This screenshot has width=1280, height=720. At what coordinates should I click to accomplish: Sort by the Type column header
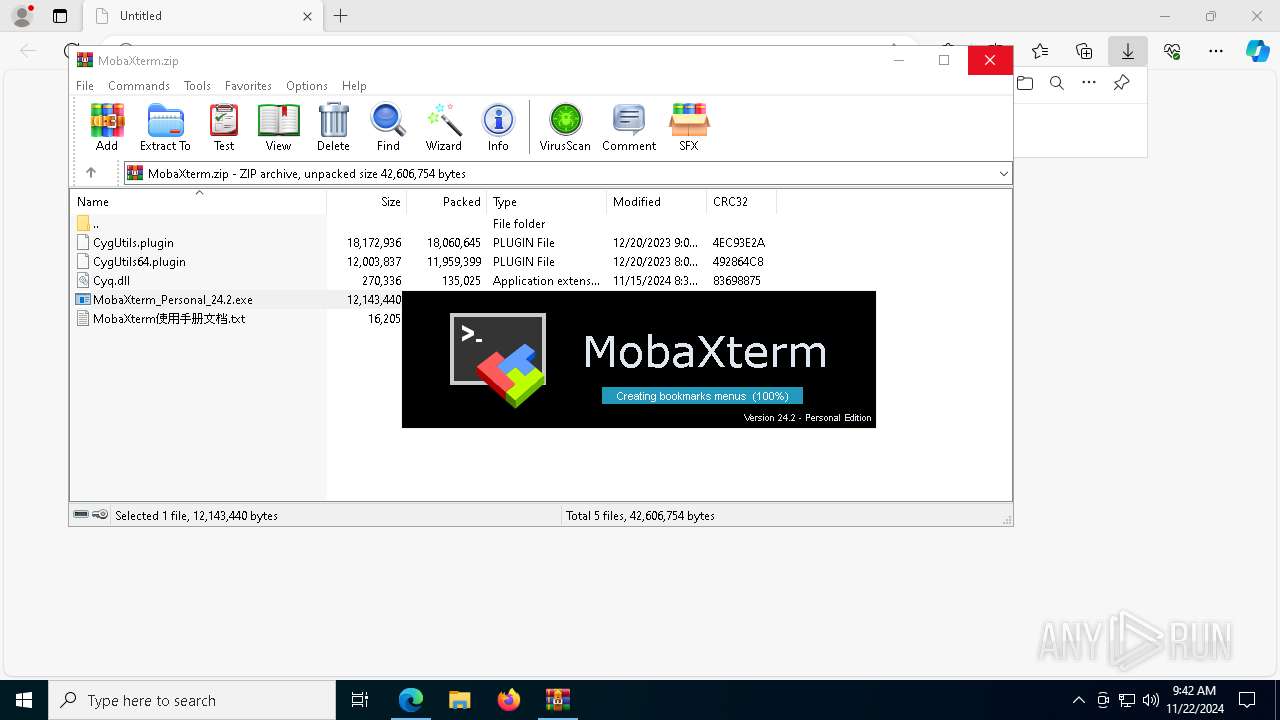tap(547, 201)
